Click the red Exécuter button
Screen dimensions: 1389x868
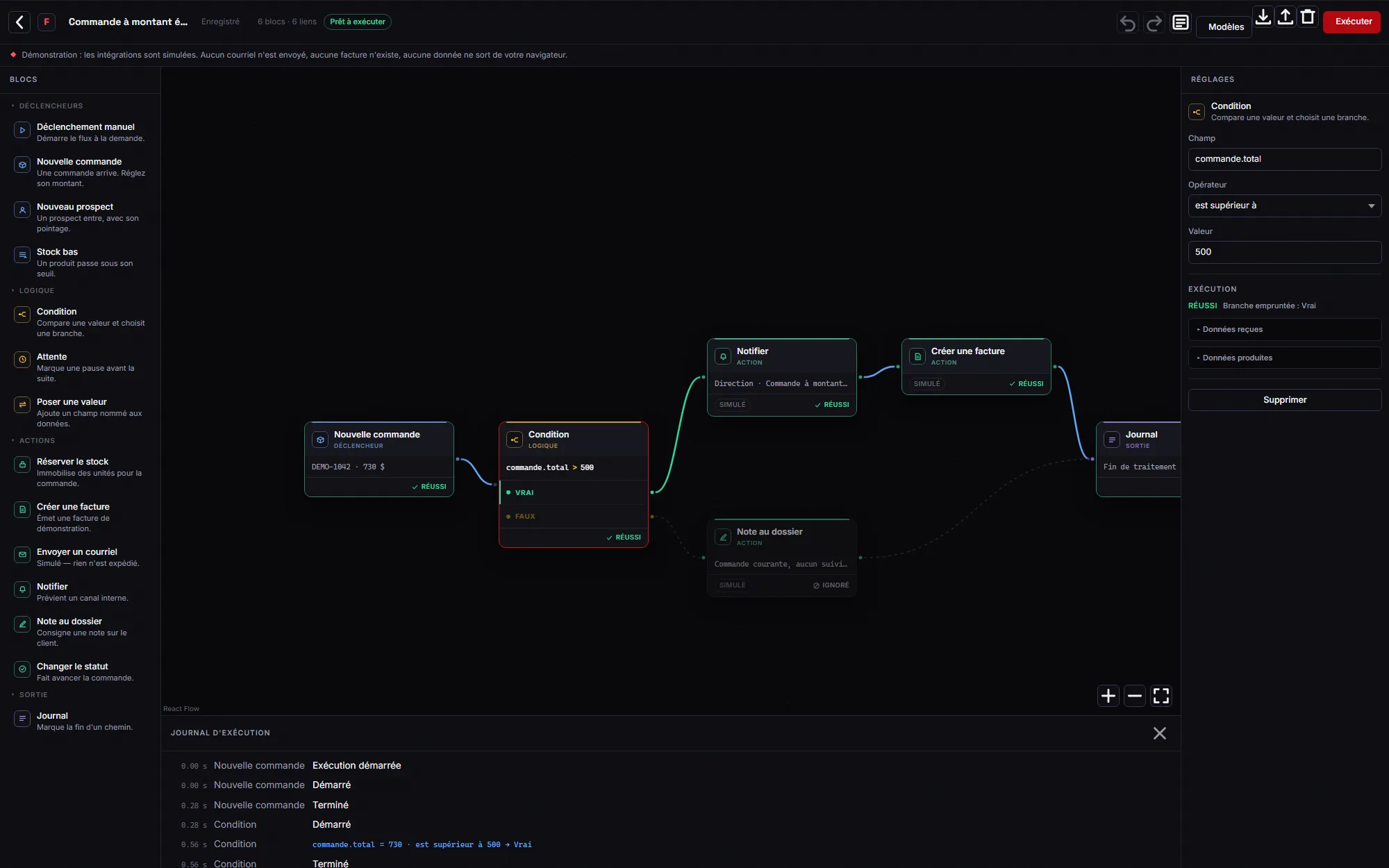(1353, 22)
